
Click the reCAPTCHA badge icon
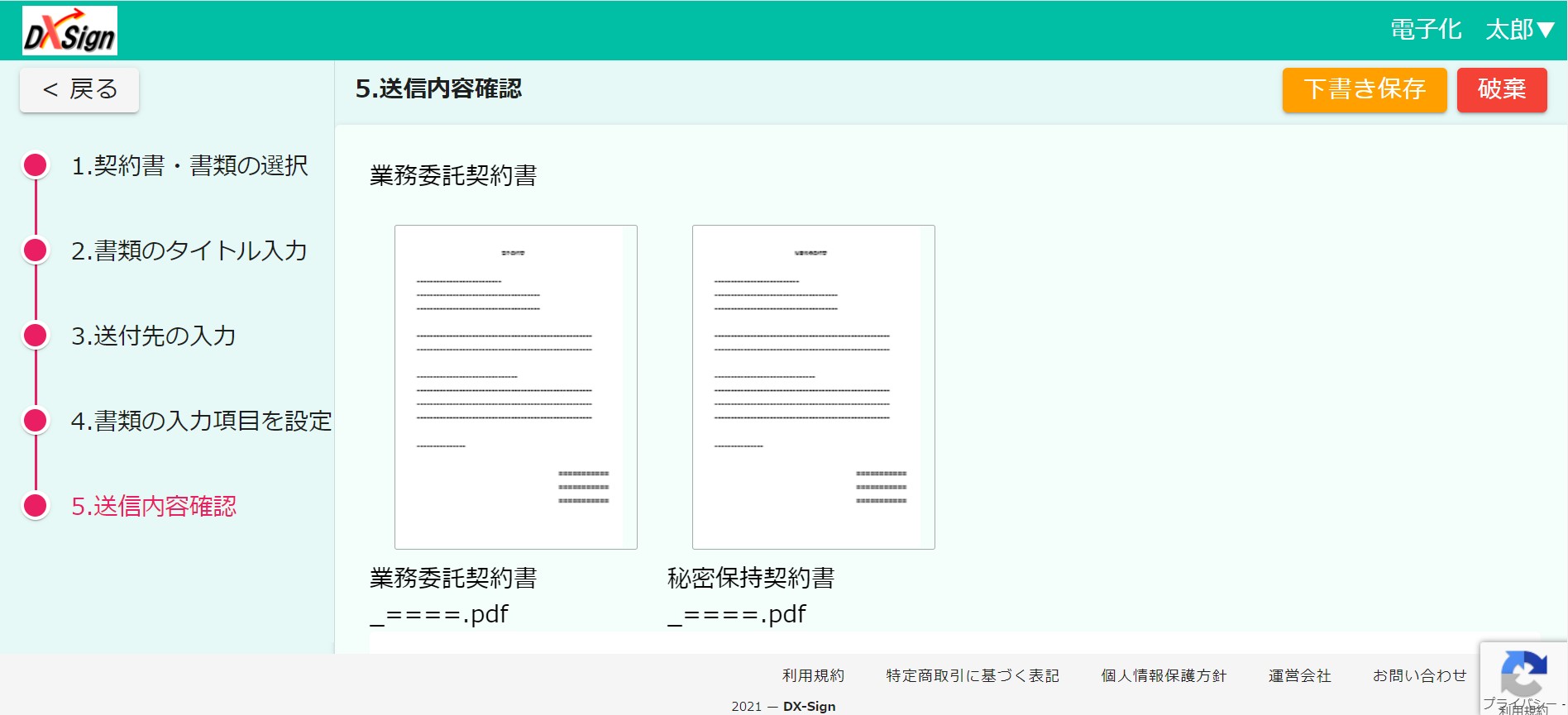click(1523, 674)
